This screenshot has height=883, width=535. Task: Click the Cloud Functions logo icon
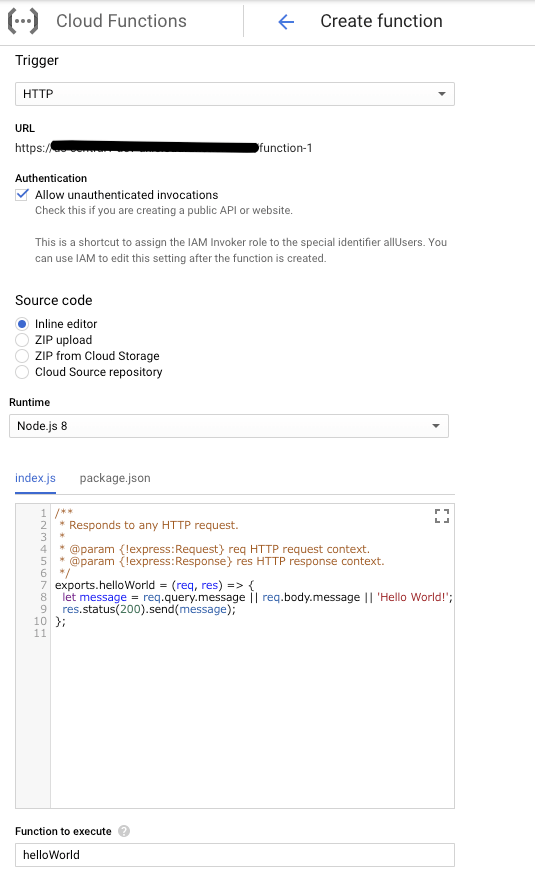click(x=23, y=21)
